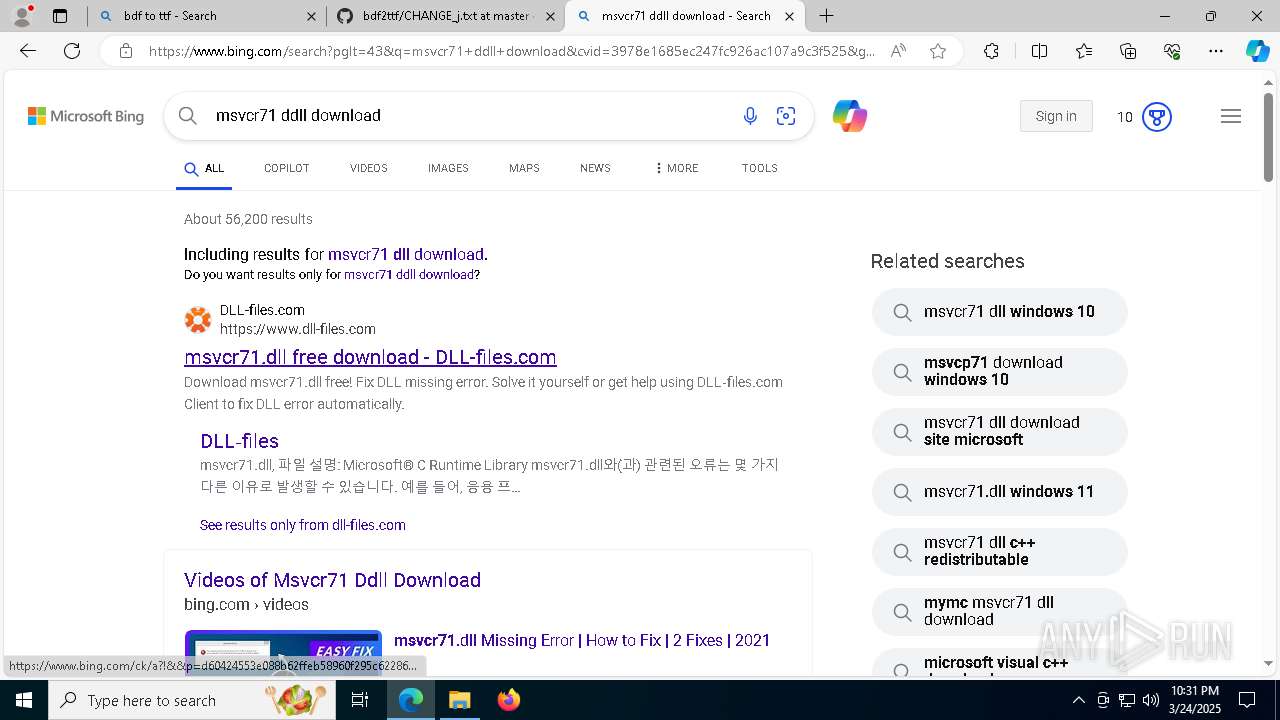Select the ALL search results tab
This screenshot has height=720, width=1280.
click(x=205, y=168)
